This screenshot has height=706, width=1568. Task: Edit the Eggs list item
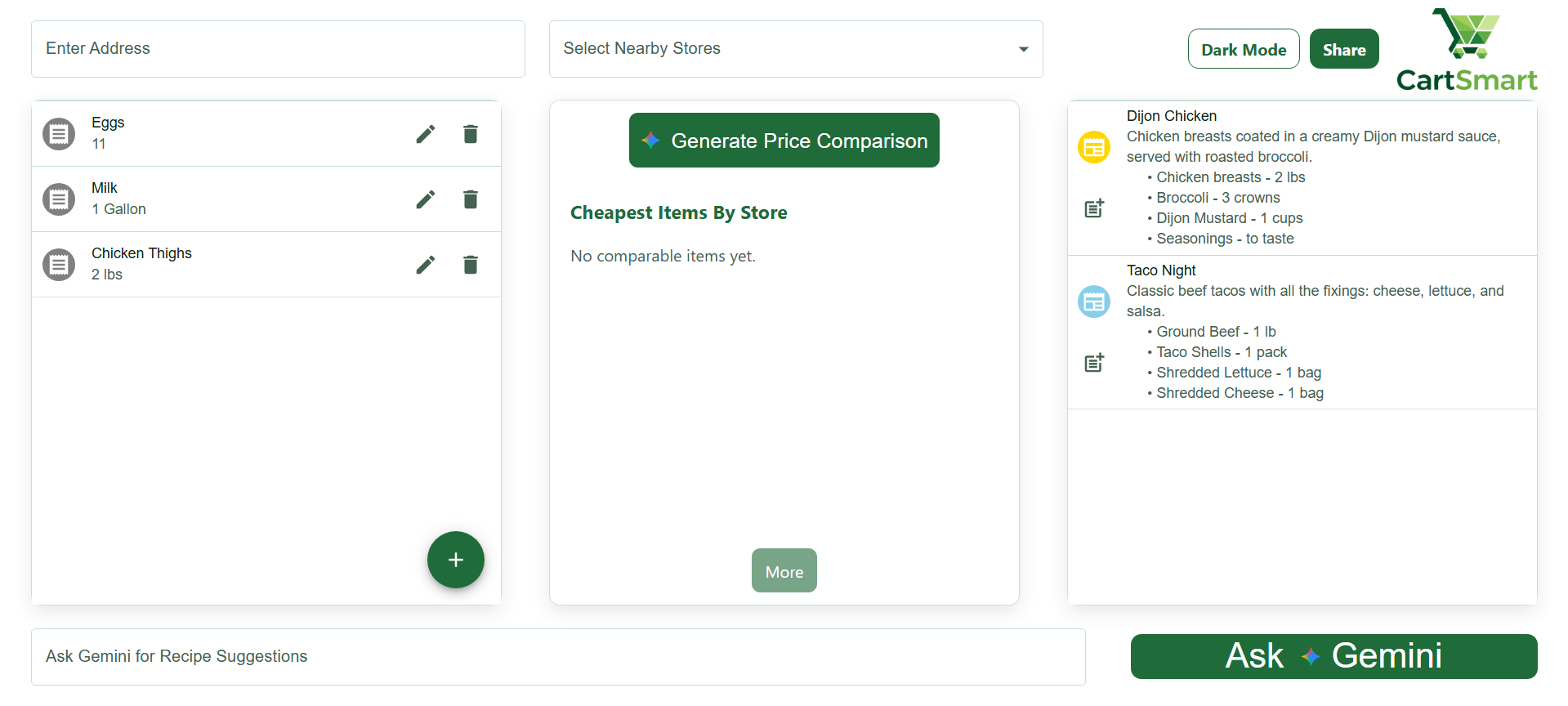tap(426, 134)
